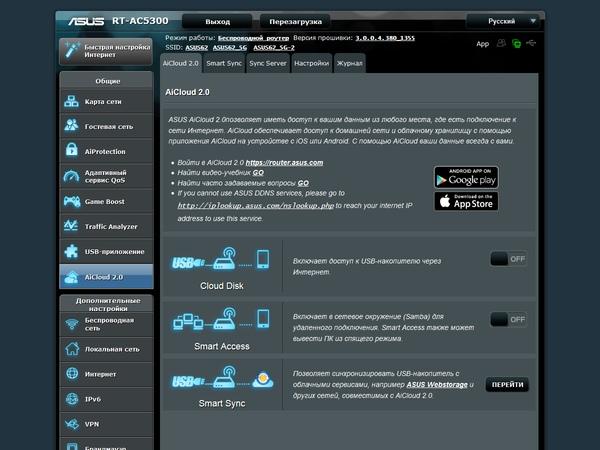This screenshot has width=600, height=450.
Task: Click the Smart Sync label under diagram
Action: 222,403
